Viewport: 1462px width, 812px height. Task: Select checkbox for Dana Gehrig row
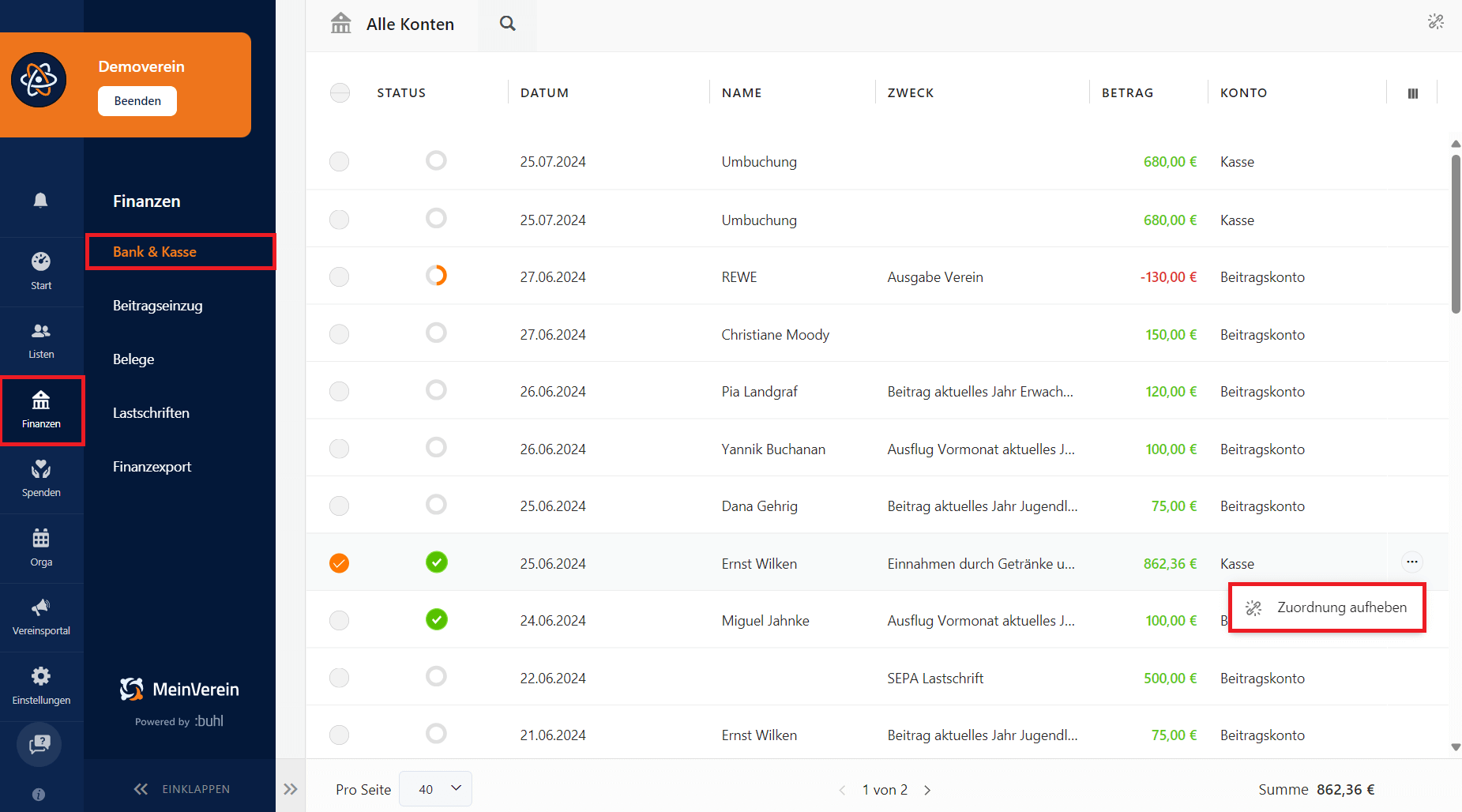340,506
